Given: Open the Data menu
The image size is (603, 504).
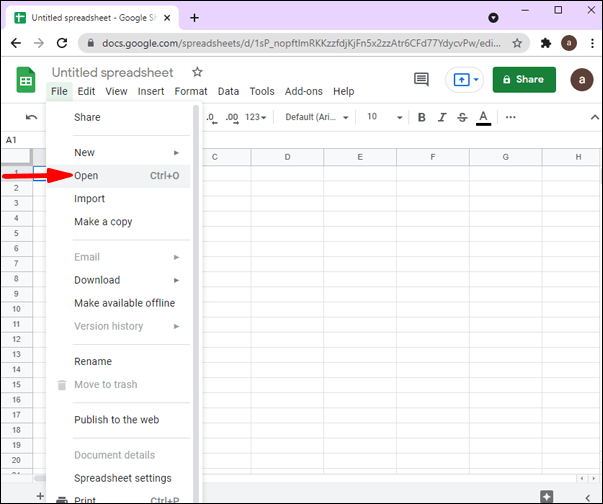Looking at the screenshot, I should [x=228, y=91].
